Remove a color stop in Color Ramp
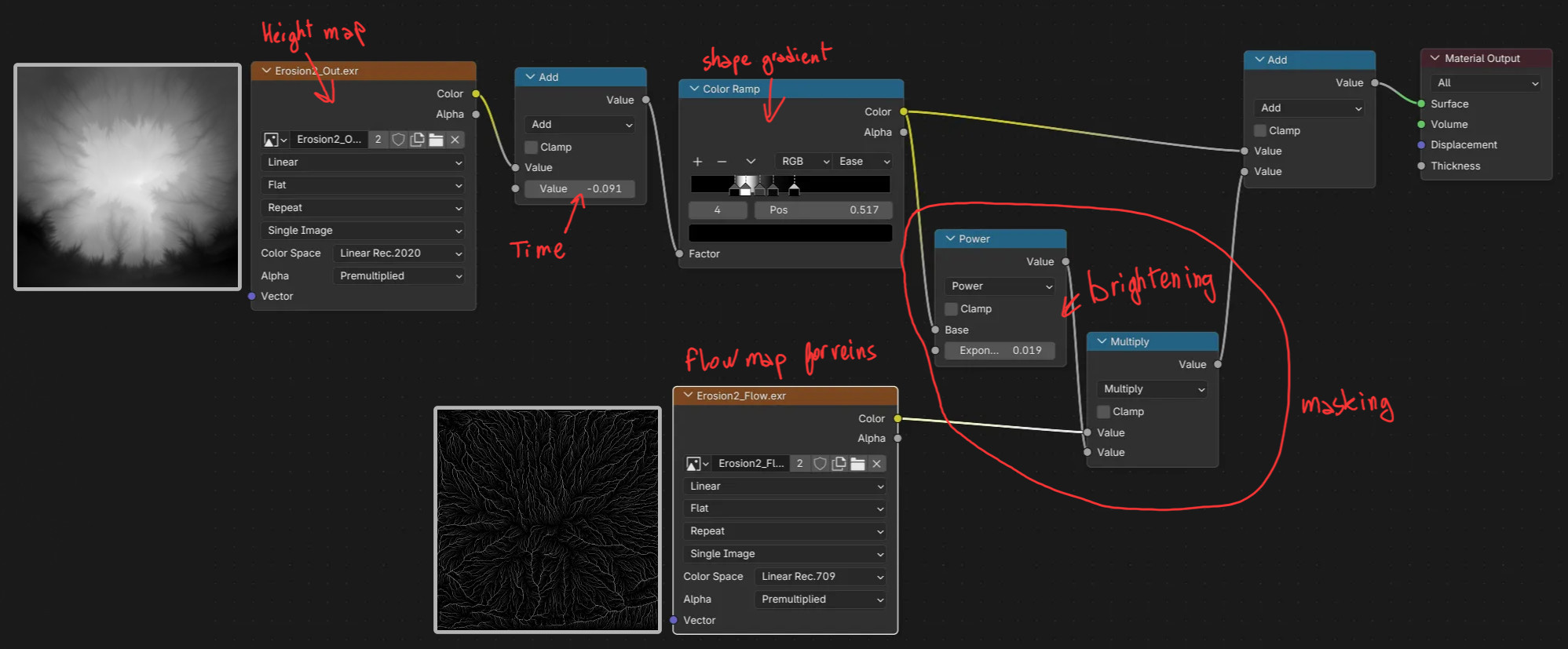The height and width of the screenshot is (649, 1568). point(722,162)
